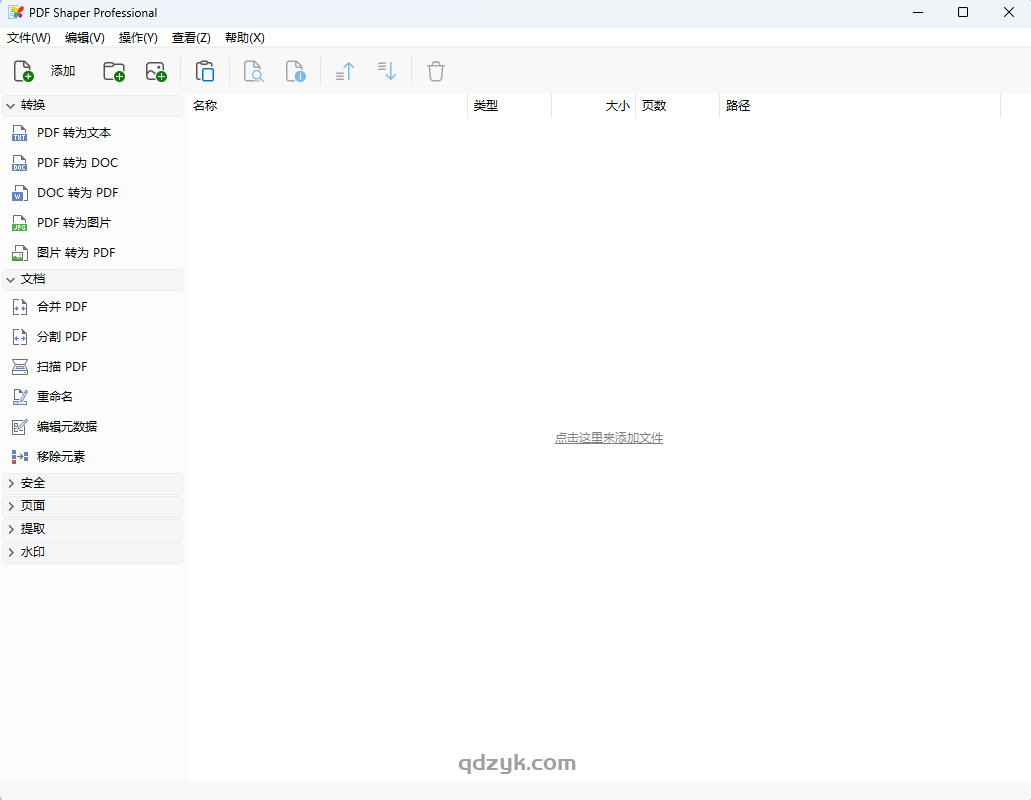1031x800 pixels.
Task: Click the Add images icon
Action: [156, 70]
